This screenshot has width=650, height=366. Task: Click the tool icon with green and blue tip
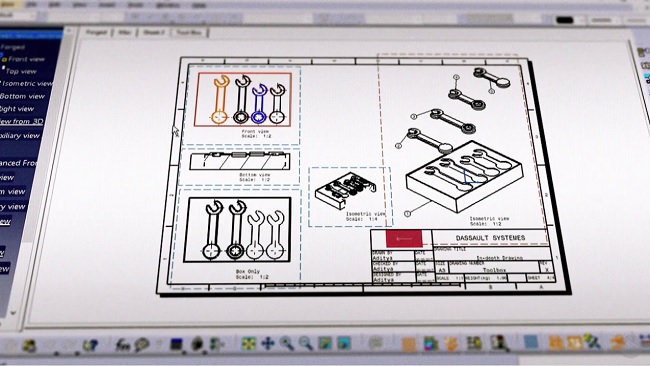(593, 342)
